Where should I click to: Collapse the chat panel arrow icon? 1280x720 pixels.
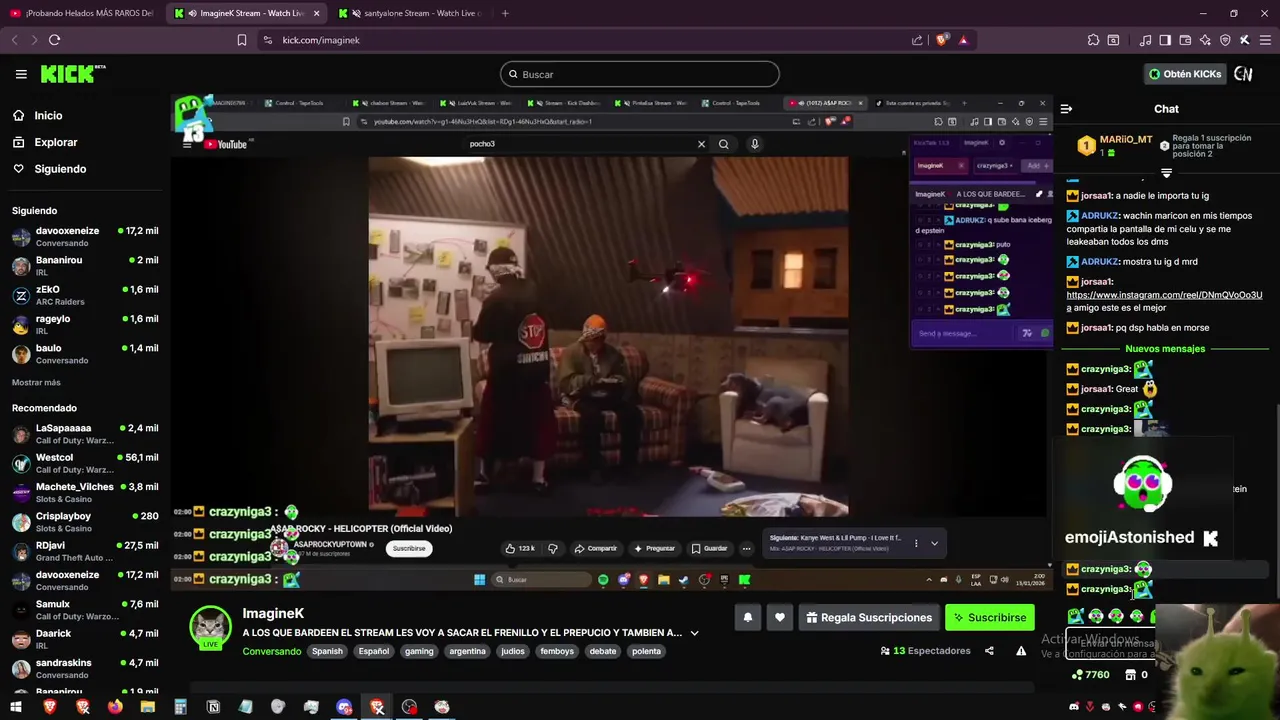pyautogui.click(x=1066, y=108)
